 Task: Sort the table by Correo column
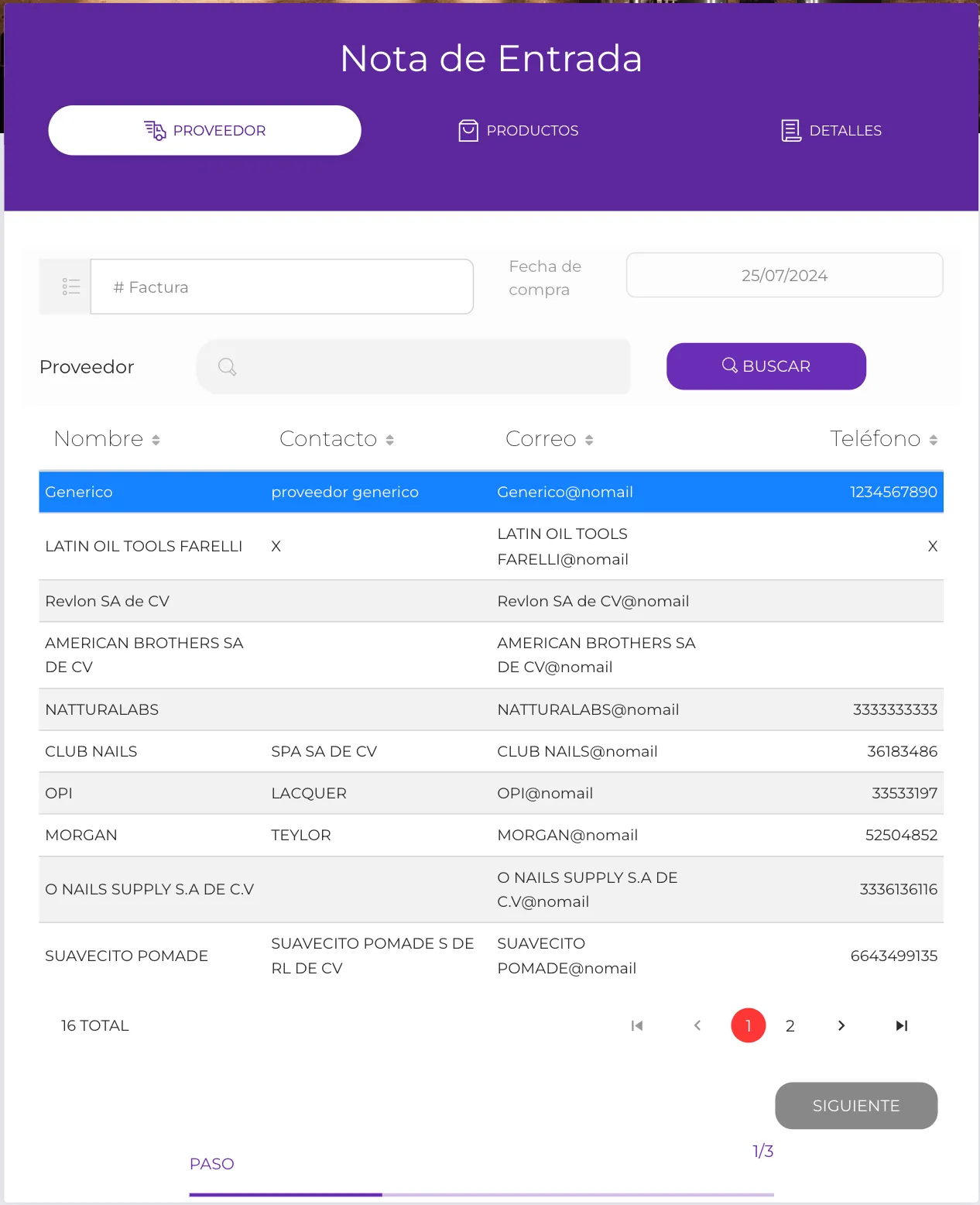pyautogui.click(x=550, y=439)
